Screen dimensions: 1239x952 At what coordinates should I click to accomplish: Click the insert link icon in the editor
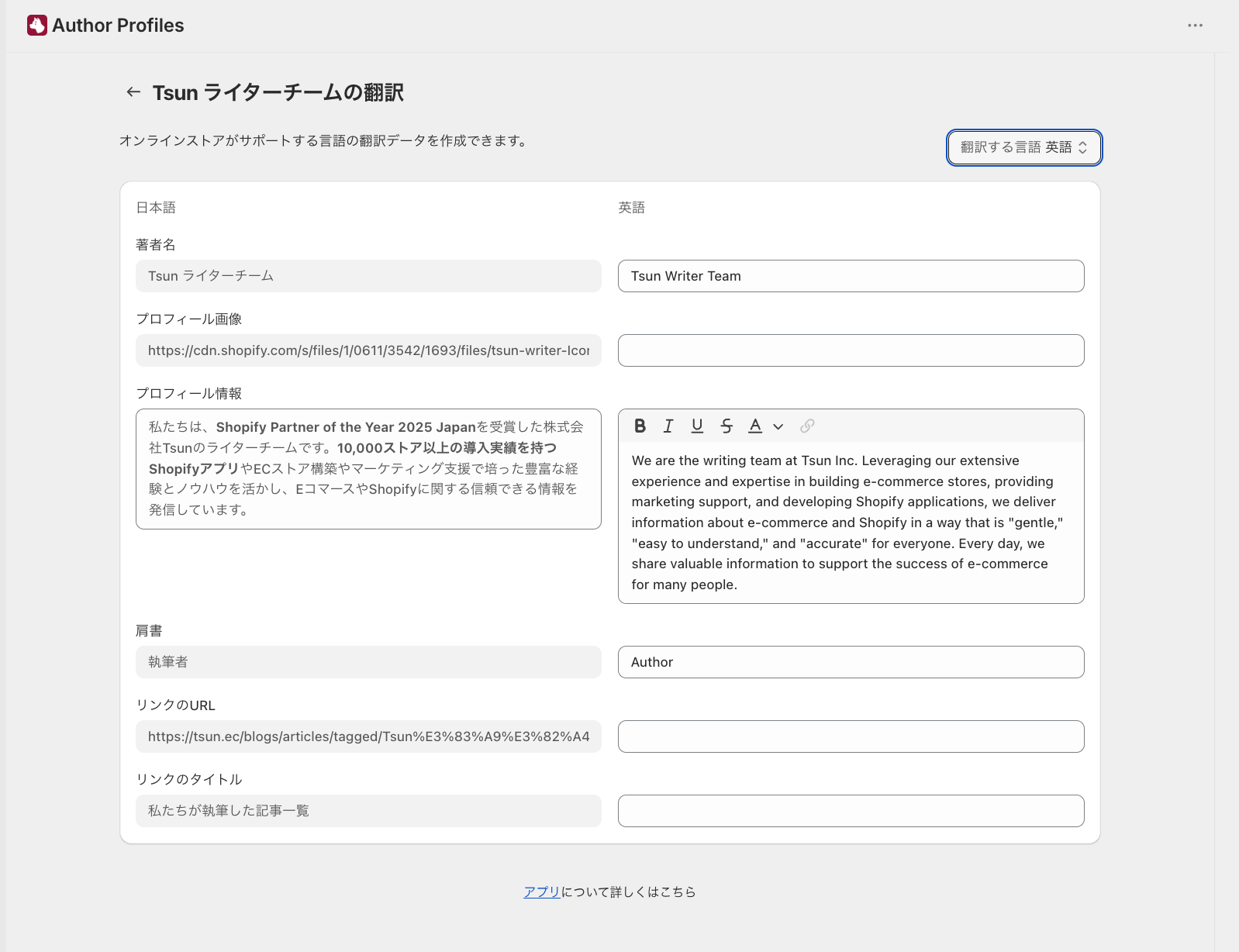pyautogui.click(x=807, y=426)
